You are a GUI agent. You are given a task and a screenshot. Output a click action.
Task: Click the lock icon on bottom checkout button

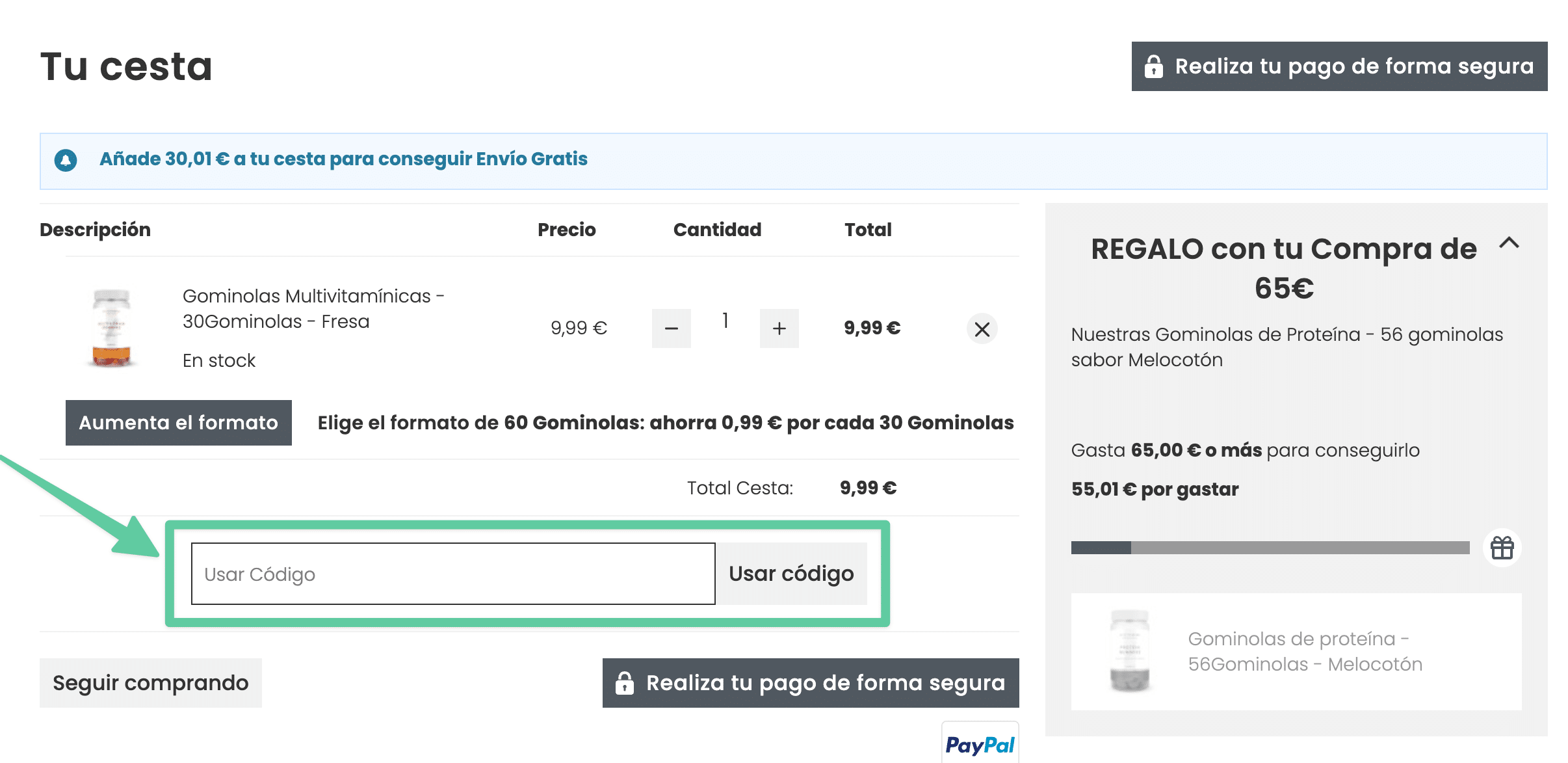tap(625, 683)
